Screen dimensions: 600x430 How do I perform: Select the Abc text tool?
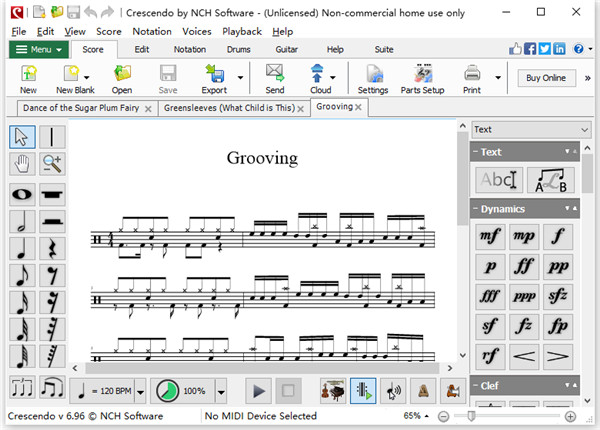499,180
